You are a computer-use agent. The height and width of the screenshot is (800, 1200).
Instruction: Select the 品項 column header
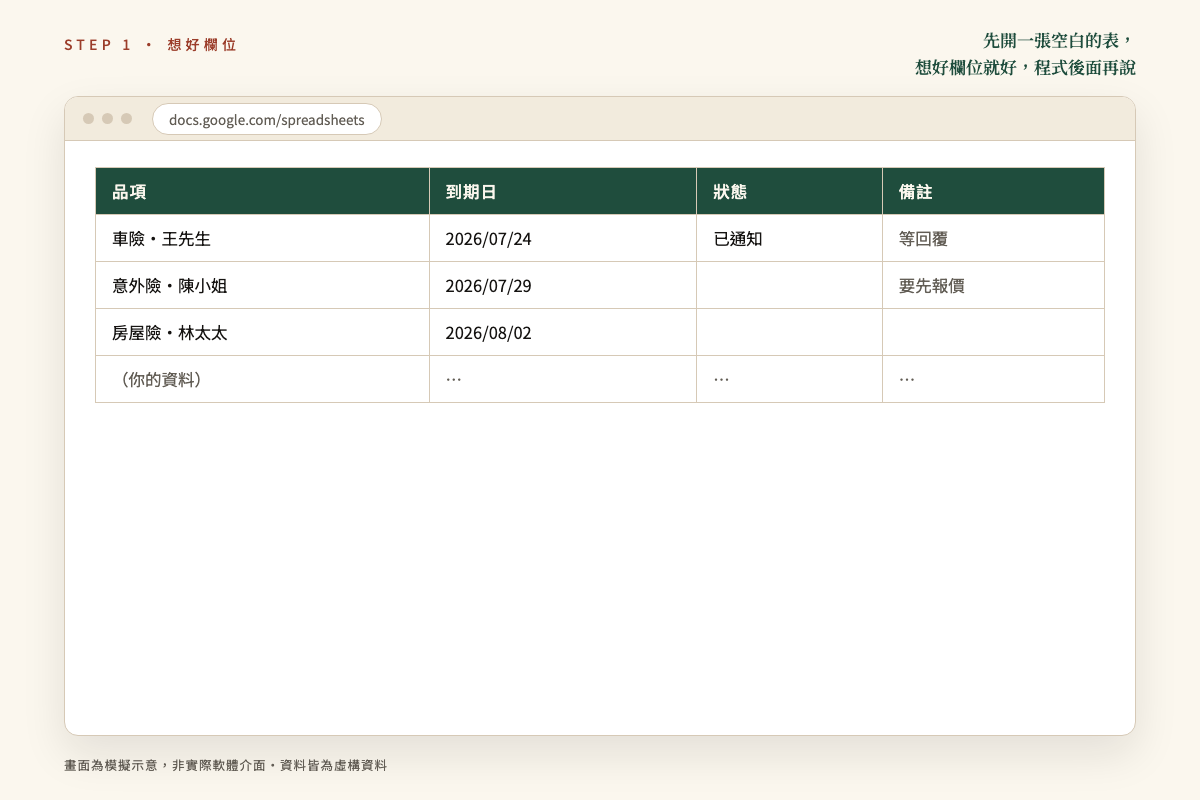pyautogui.click(x=262, y=191)
